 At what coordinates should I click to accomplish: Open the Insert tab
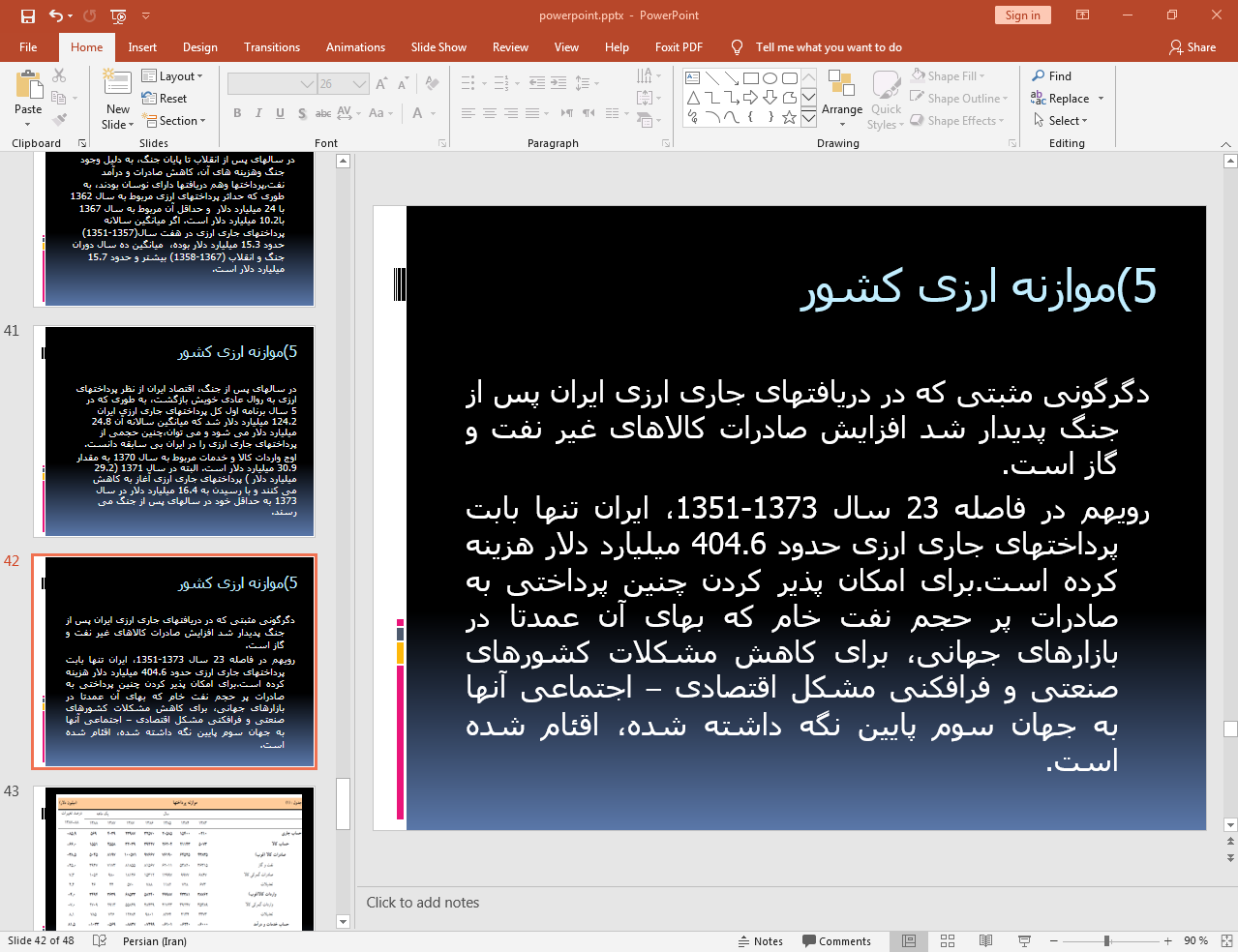coord(142,47)
